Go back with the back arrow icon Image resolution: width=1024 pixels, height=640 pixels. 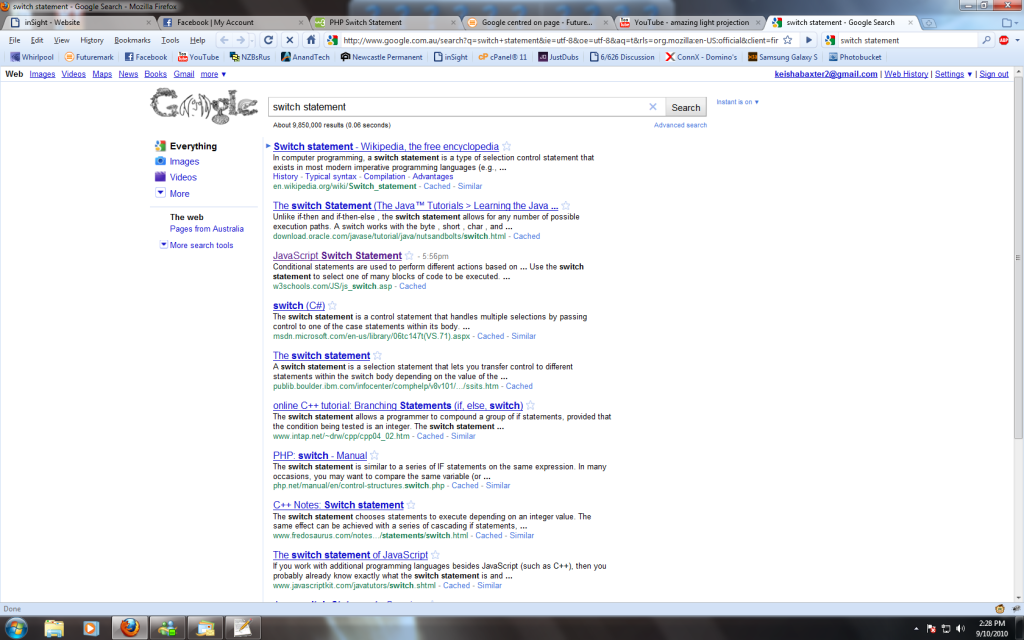click(x=224, y=40)
